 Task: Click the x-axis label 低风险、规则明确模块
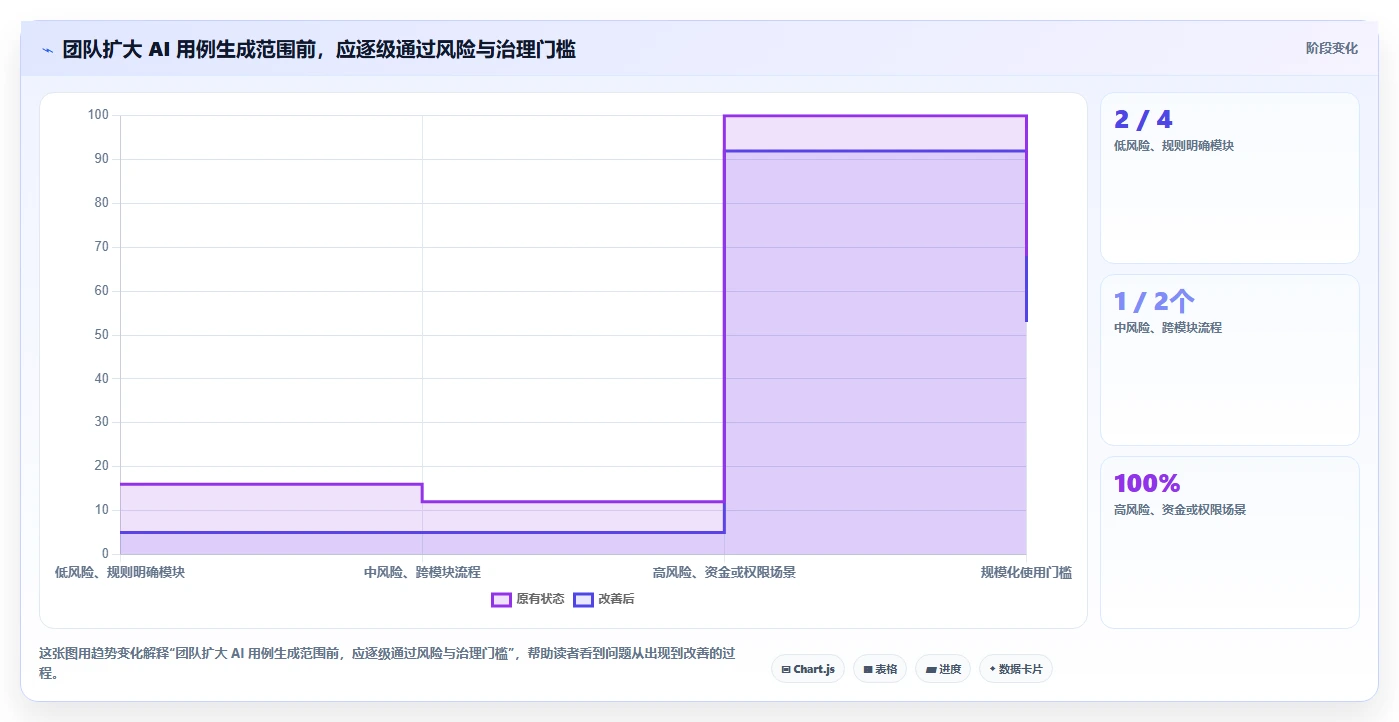pos(120,572)
